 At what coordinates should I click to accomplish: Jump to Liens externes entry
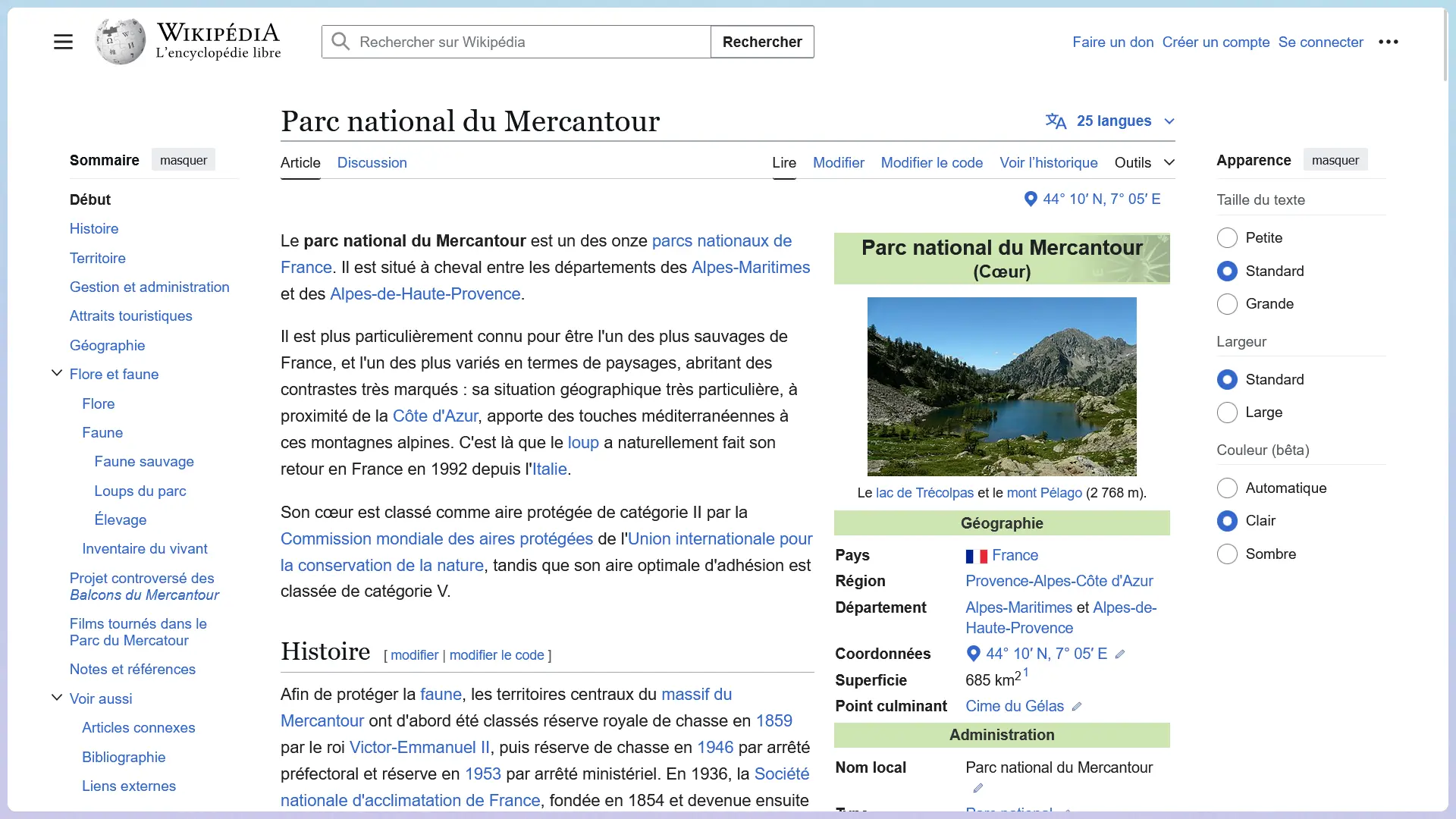[x=129, y=786]
